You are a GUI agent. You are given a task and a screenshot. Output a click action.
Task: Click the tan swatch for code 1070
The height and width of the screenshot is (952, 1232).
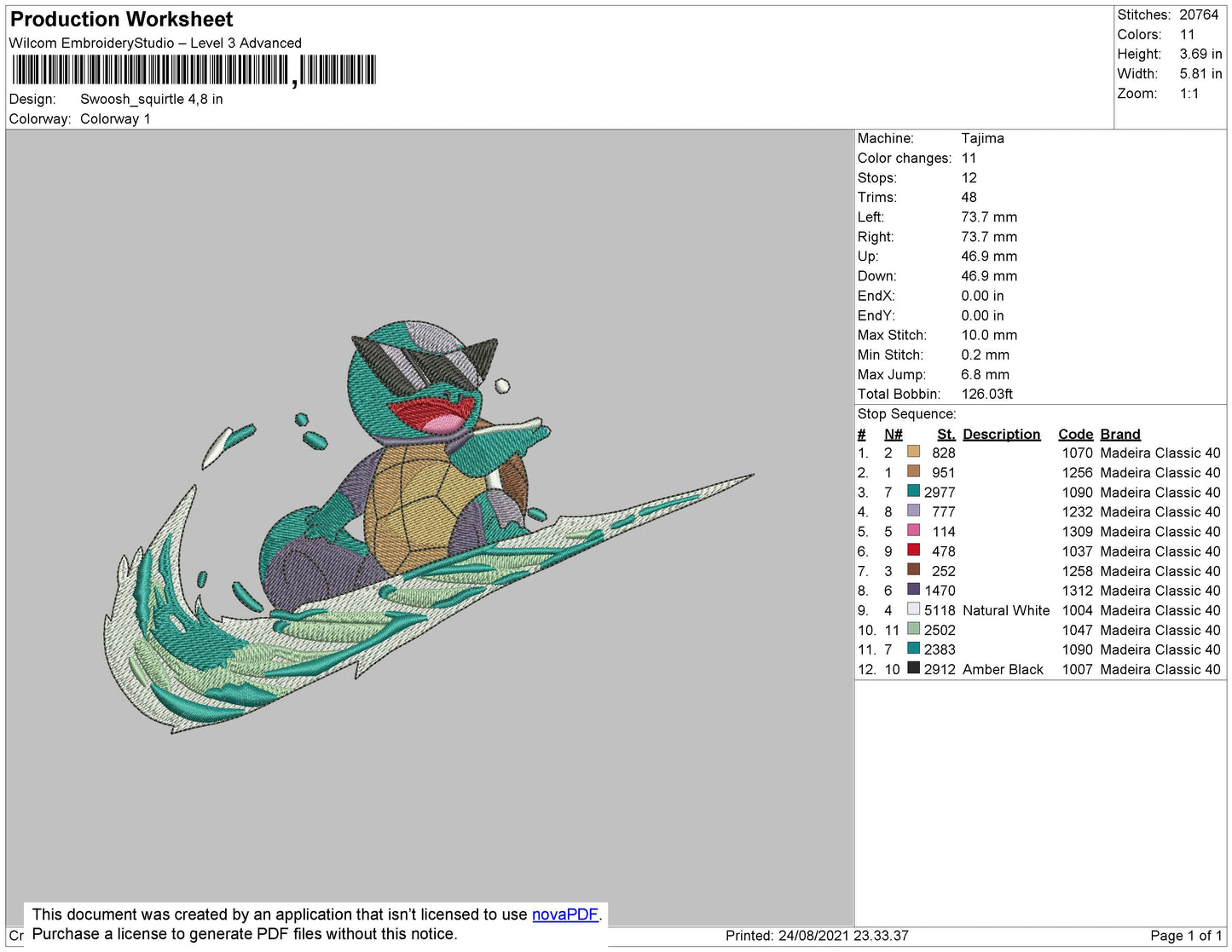click(x=913, y=453)
